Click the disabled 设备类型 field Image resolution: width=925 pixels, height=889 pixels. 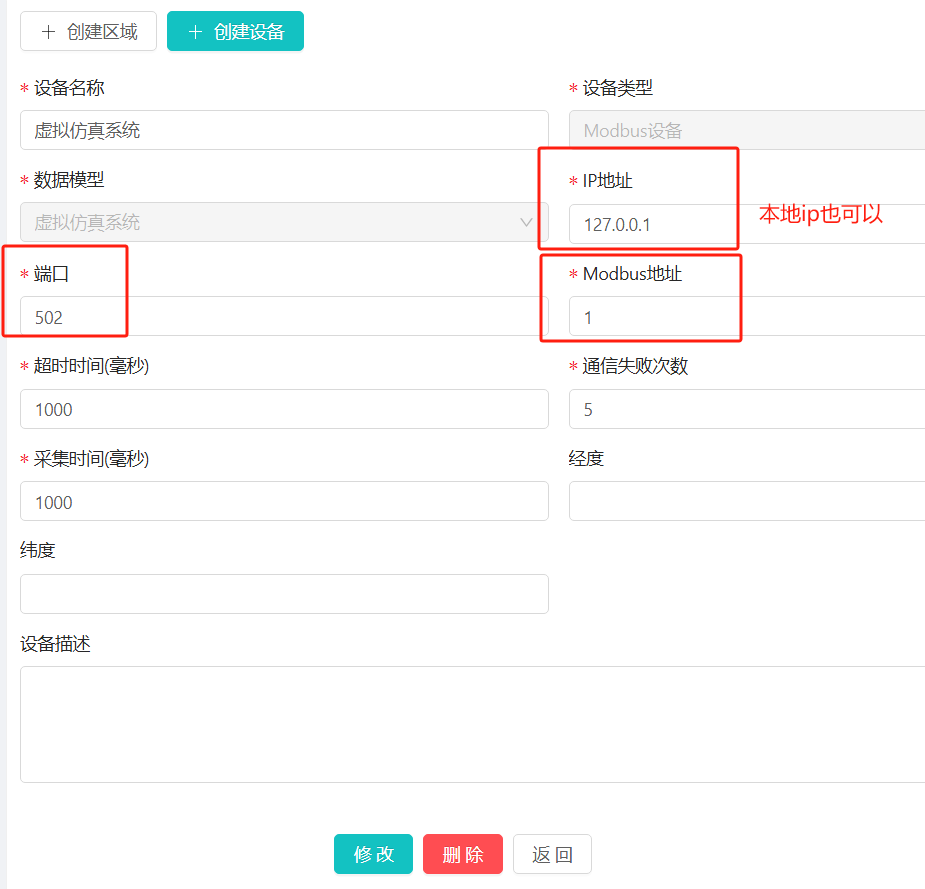pos(746,130)
